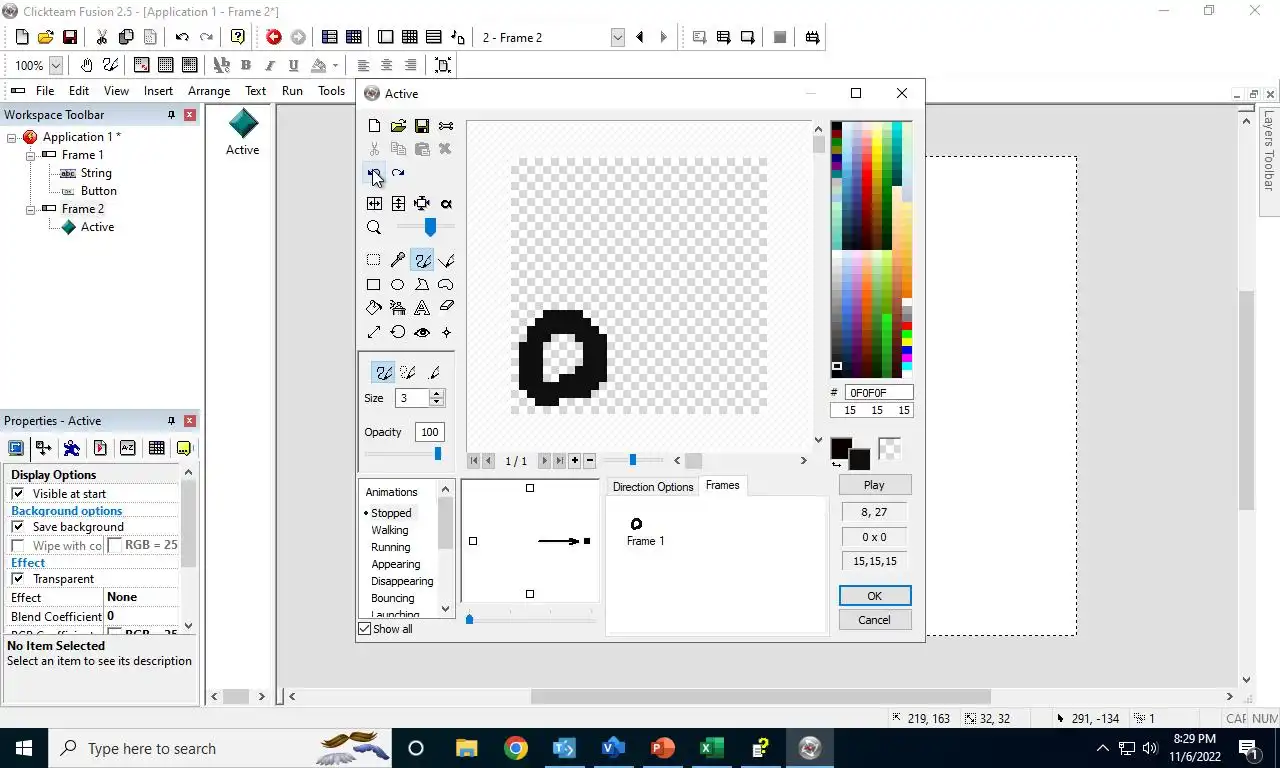Select Button object in workspace tree
This screenshot has width=1280, height=768.
point(99,191)
